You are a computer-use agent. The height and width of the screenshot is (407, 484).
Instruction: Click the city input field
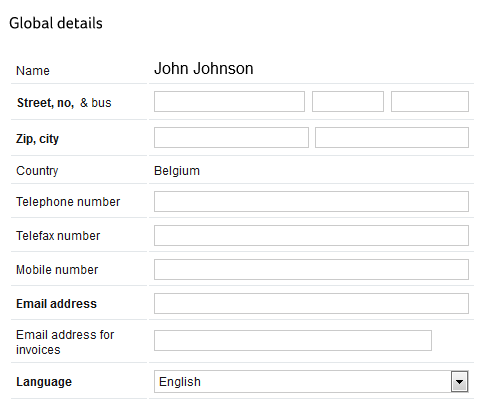pyautogui.click(x=392, y=137)
